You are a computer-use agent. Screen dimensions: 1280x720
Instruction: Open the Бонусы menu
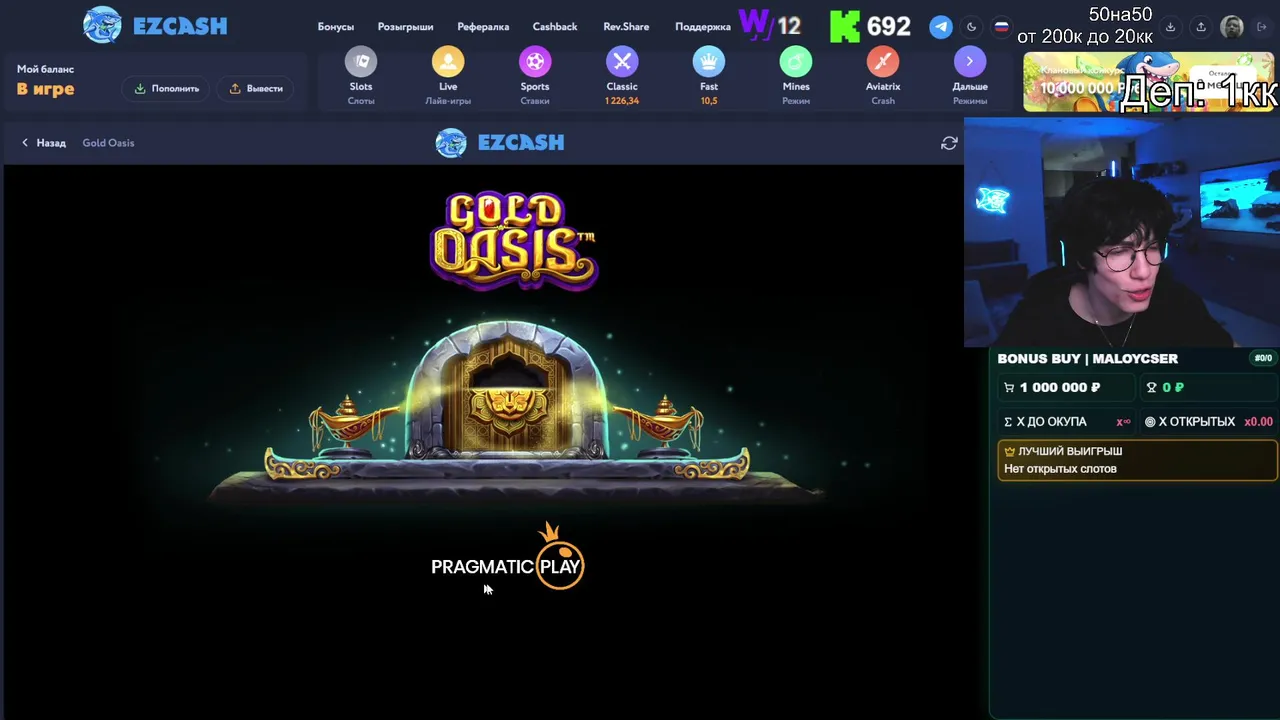point(336,27)
